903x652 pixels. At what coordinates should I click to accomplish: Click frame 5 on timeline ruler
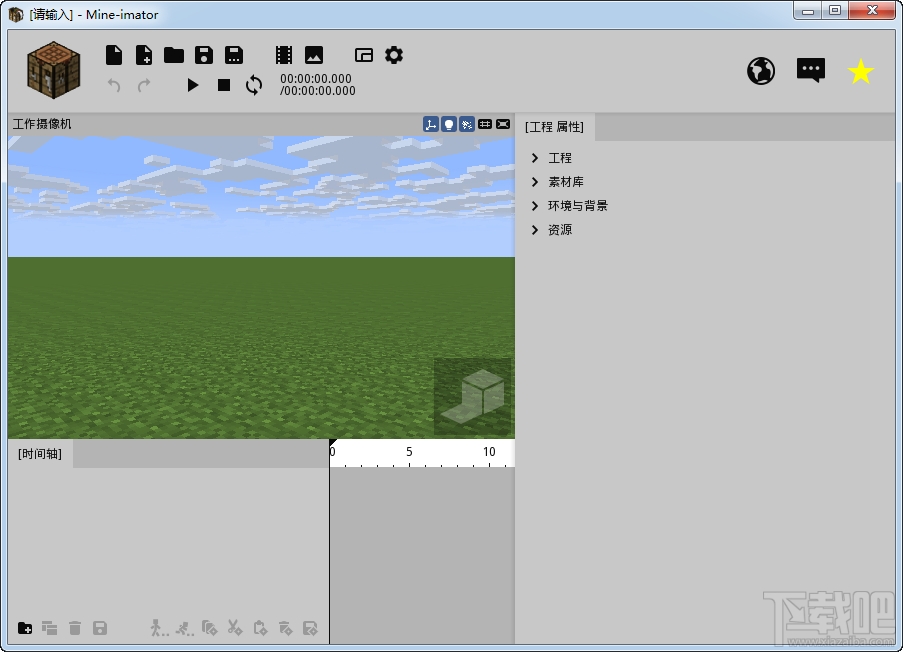(409, 452)
